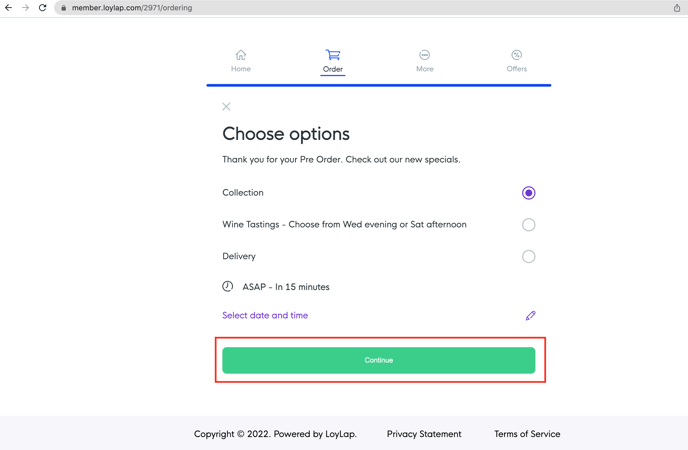The width and height of the screenshot is (688, 450).
Task: Switch to the Offers tab label
Action: (x=517, y=69)
